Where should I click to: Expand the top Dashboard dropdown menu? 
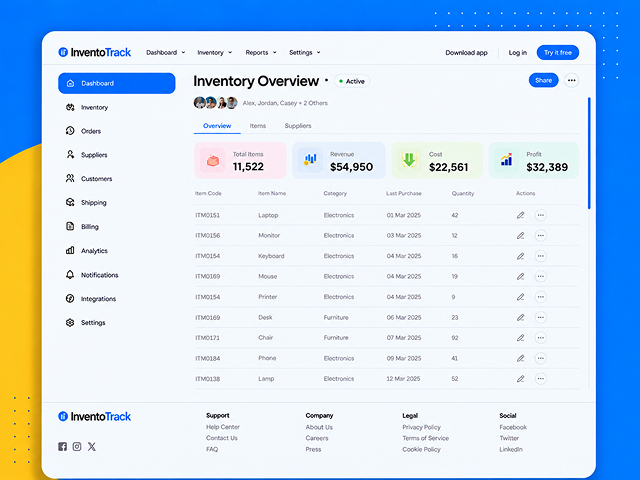click(166, 52)
